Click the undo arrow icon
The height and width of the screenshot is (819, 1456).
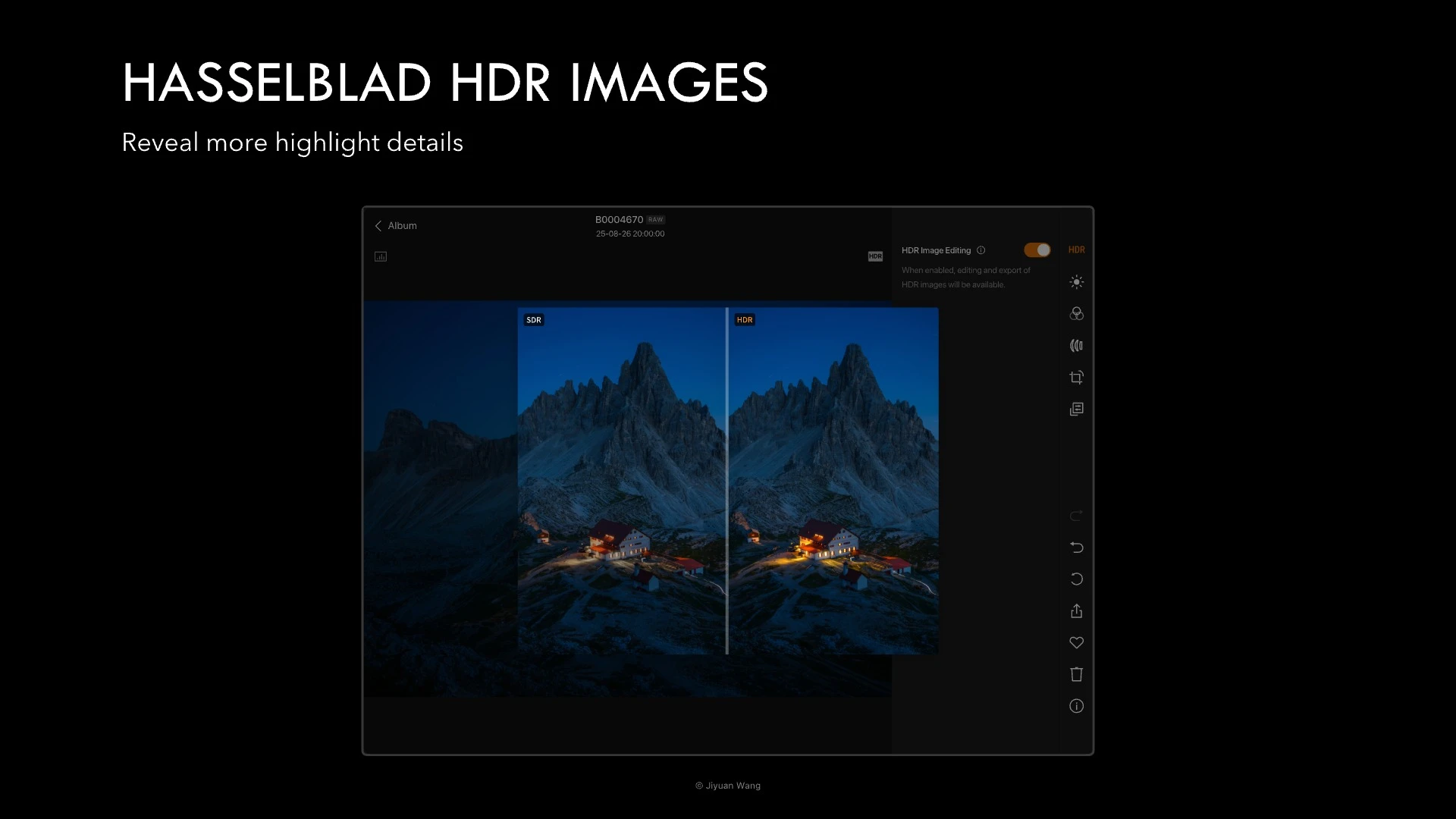pyautogui.click(x=1076, y=548)
